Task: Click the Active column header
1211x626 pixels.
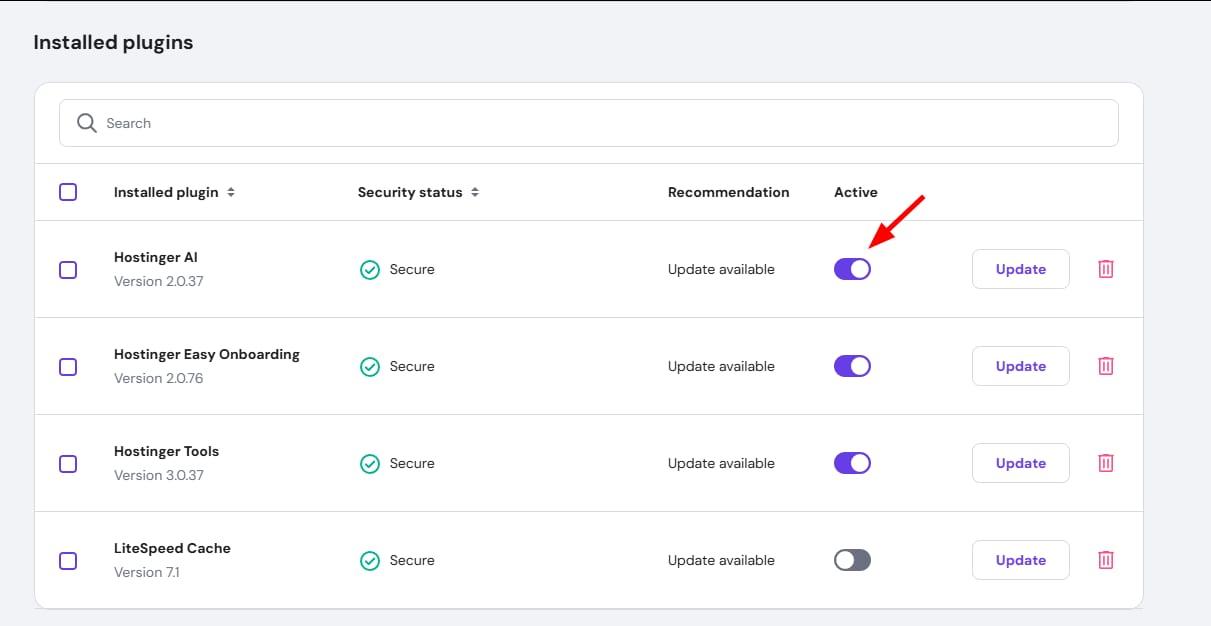Action: [x=855, y=192]
